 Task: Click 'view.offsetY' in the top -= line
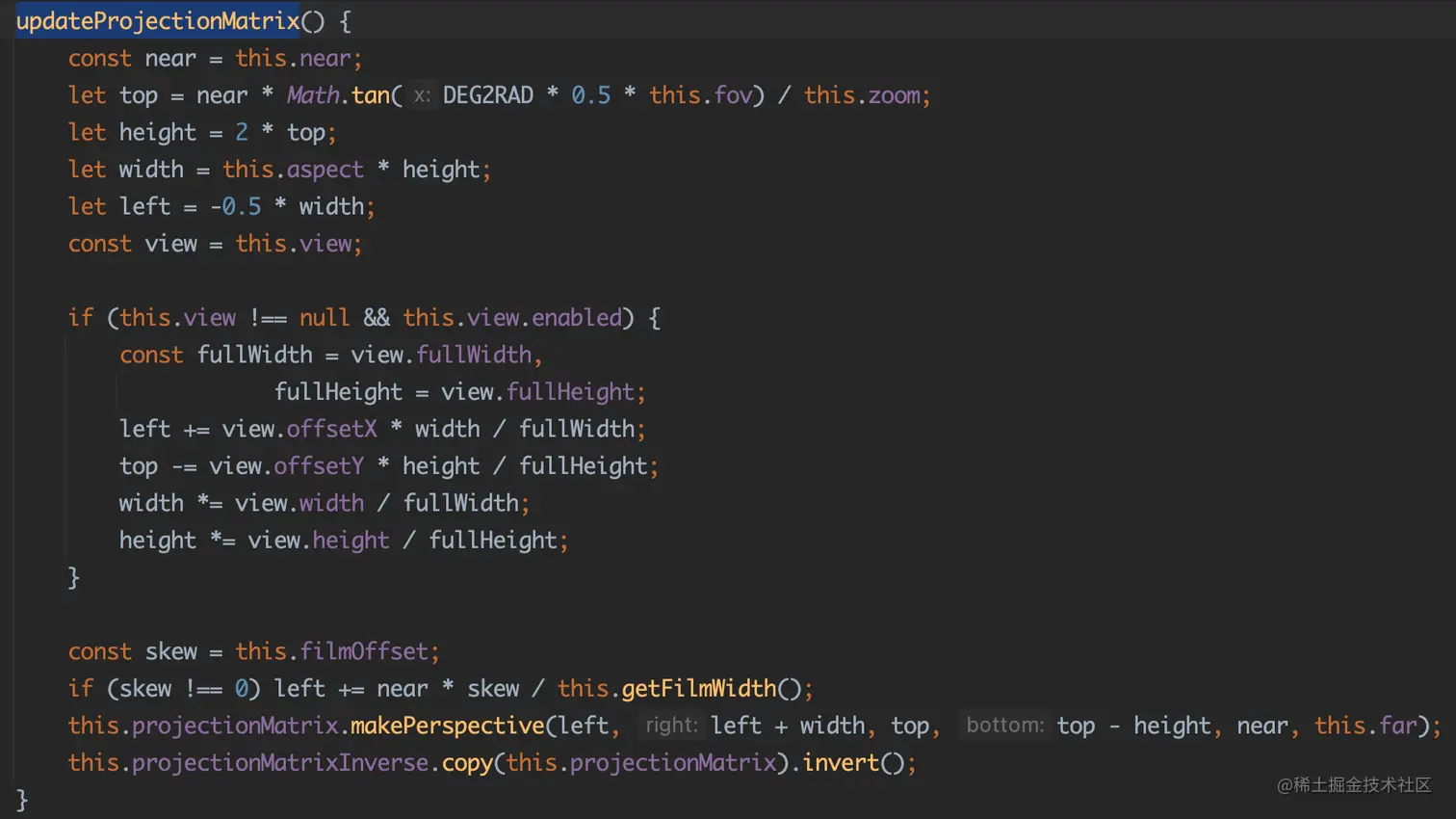point(287,466)
